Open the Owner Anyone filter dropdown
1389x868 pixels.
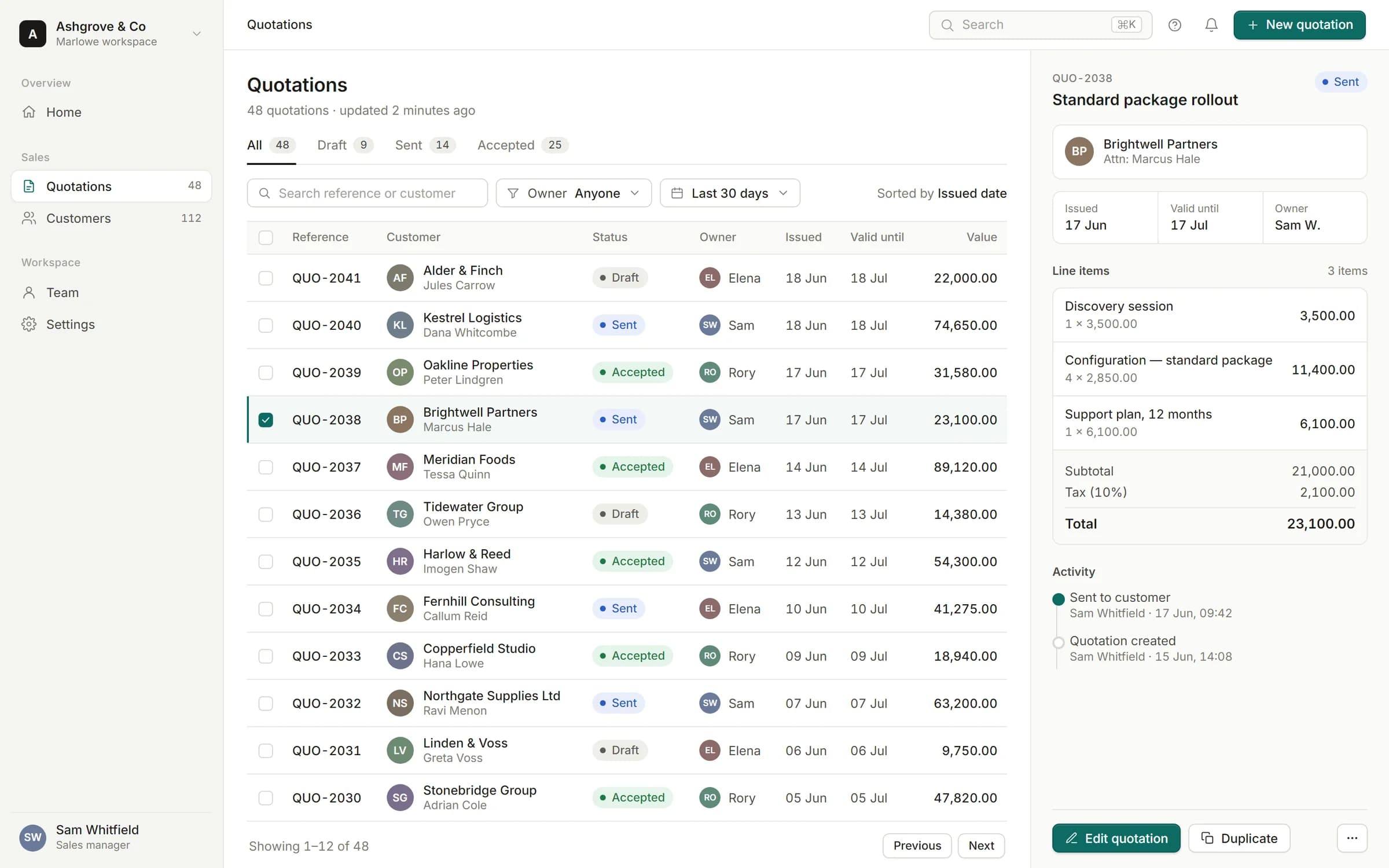[574, 193]
